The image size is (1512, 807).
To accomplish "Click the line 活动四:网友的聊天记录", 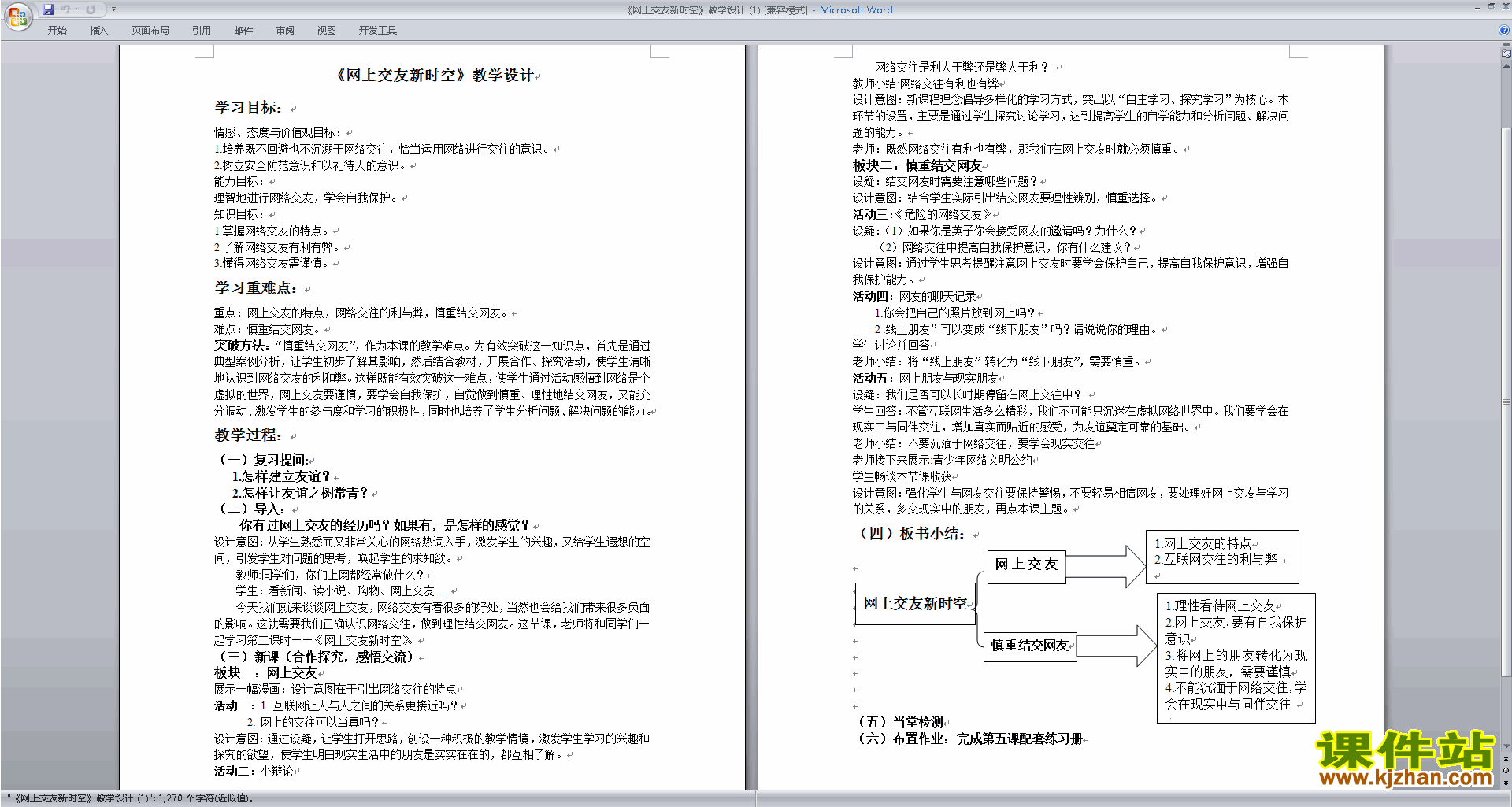I will click(x=915, y=296).
